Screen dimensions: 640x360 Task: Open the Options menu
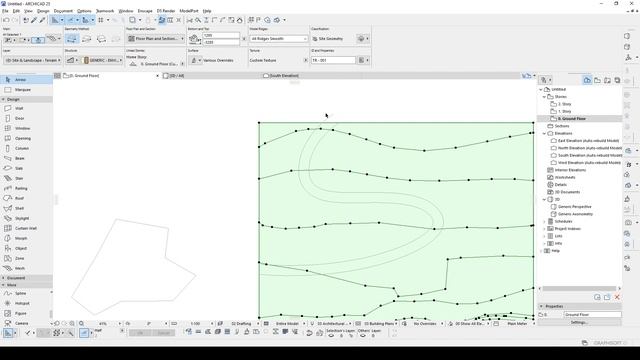pos(84,11)
